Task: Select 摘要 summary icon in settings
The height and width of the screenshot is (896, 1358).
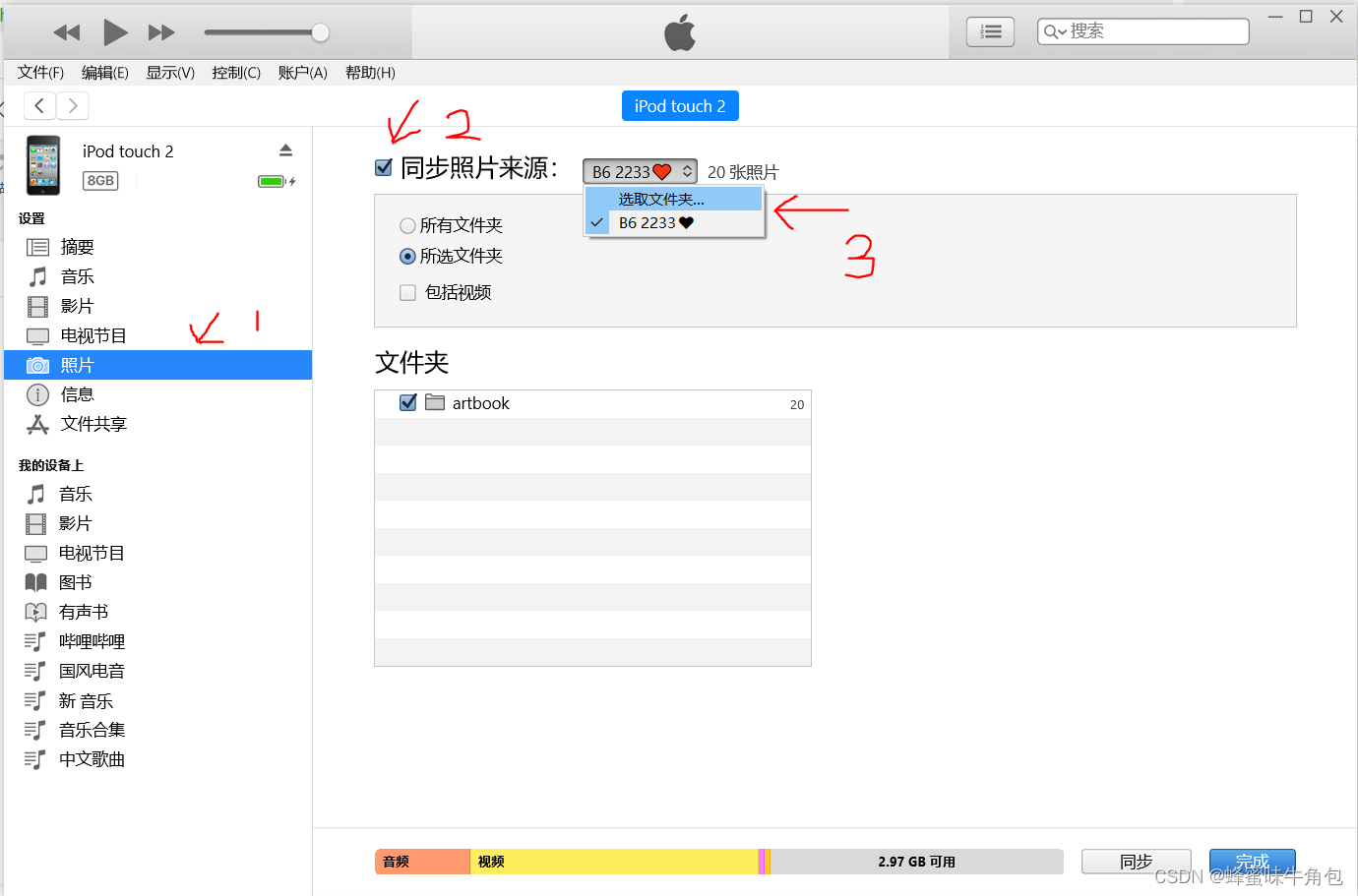Action: (x=37, y=247)
